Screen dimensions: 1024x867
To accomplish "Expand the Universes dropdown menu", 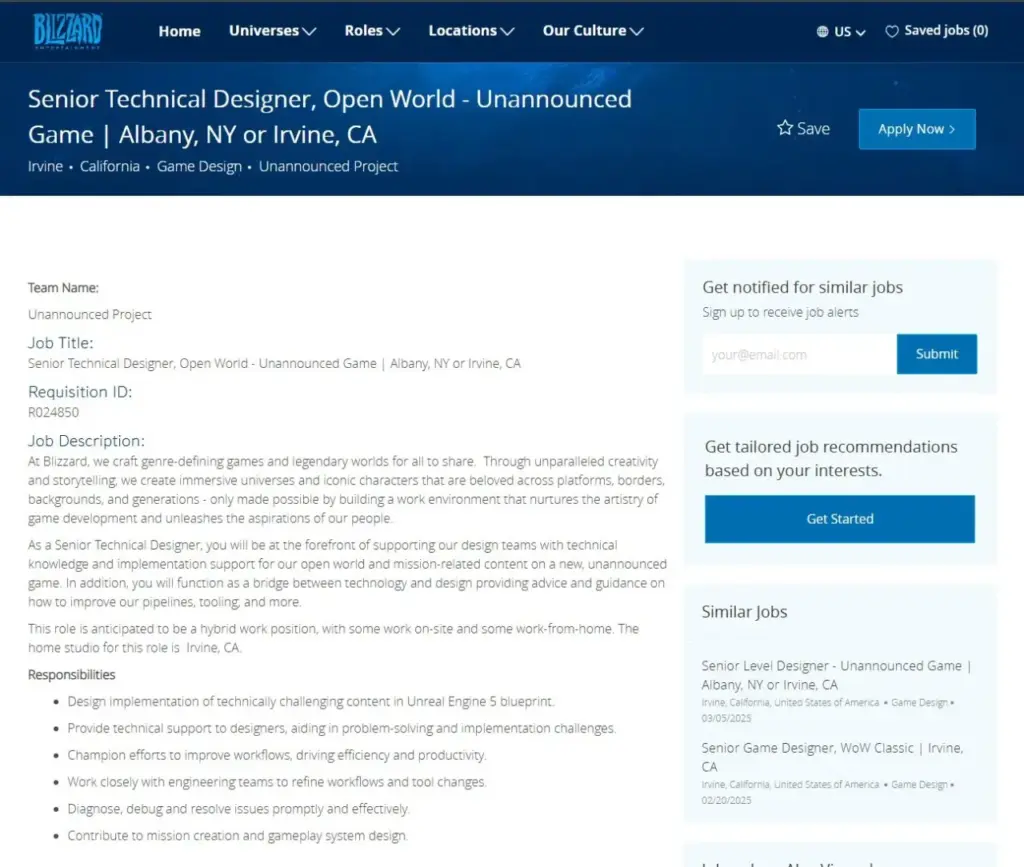I will [x=272, y=31].
